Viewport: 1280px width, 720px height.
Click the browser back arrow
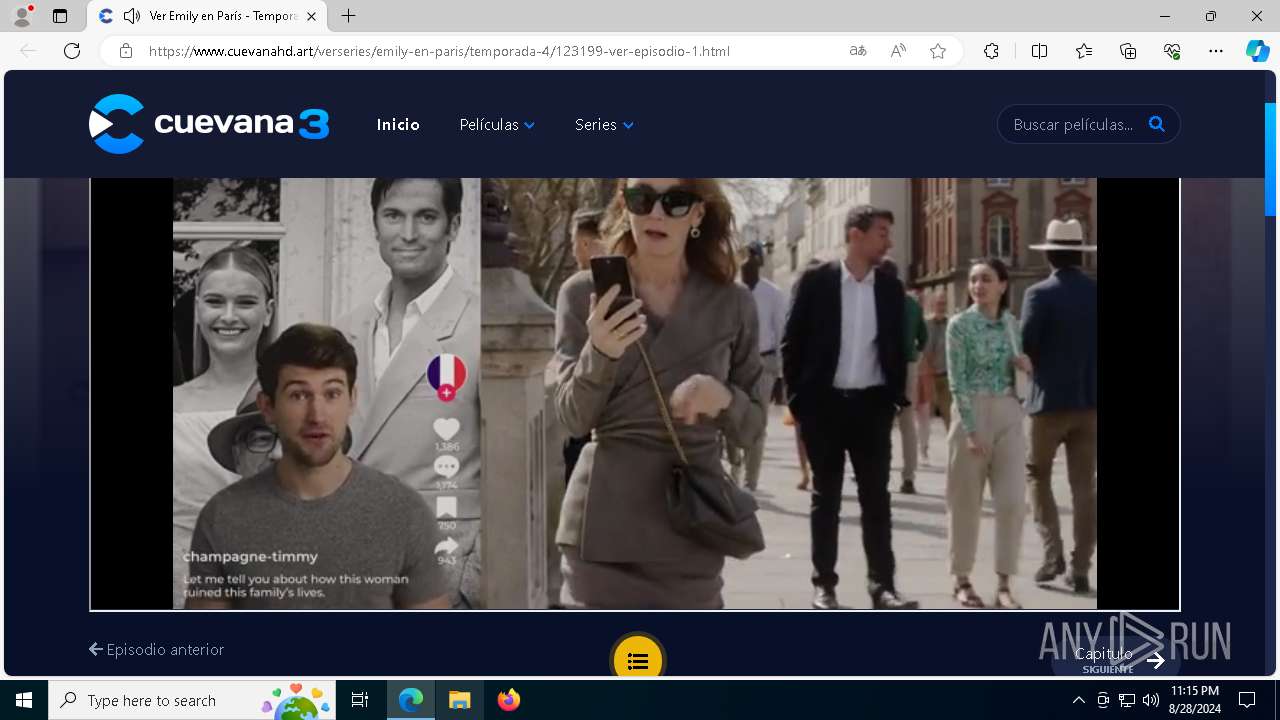28,51
